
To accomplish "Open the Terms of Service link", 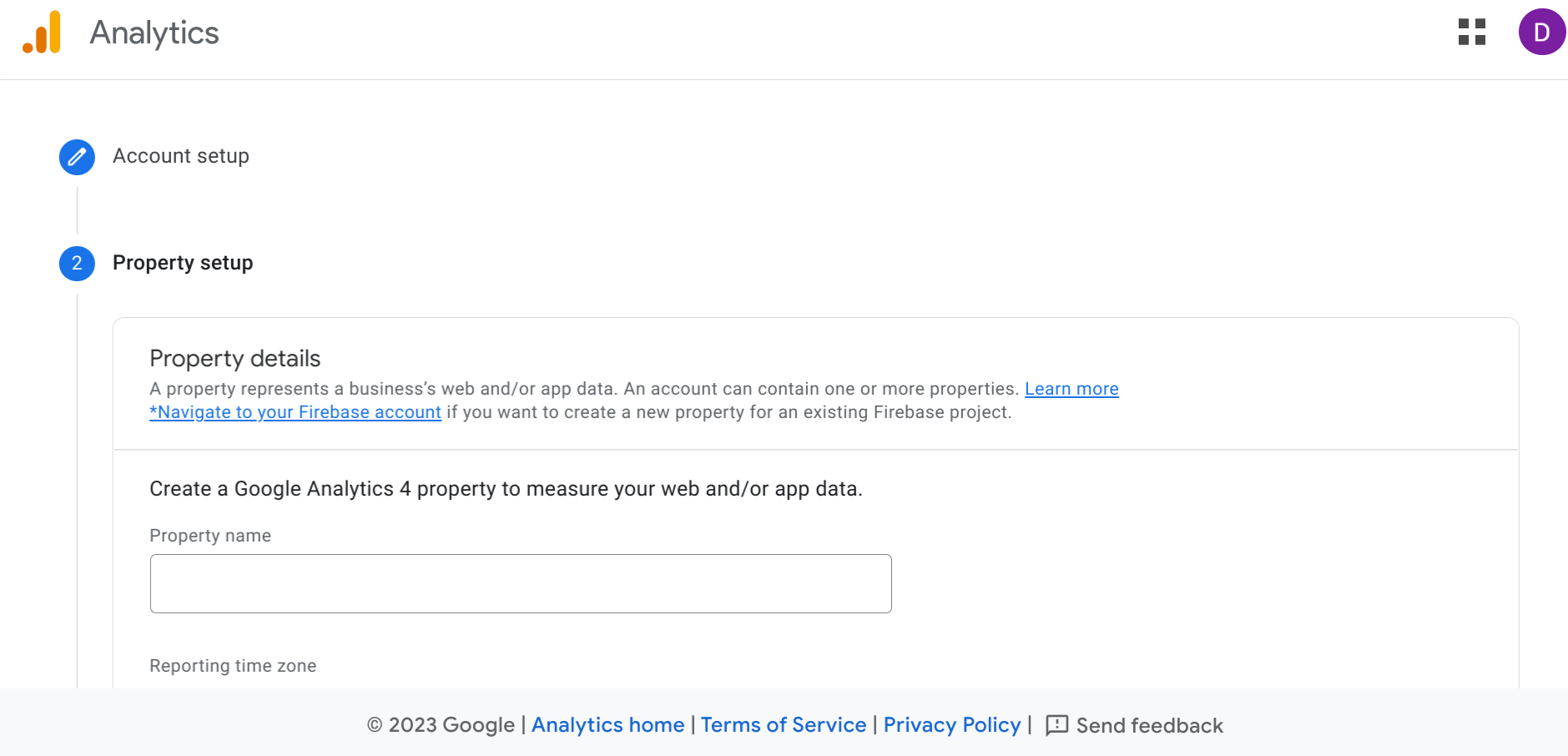I will (784, 725).
